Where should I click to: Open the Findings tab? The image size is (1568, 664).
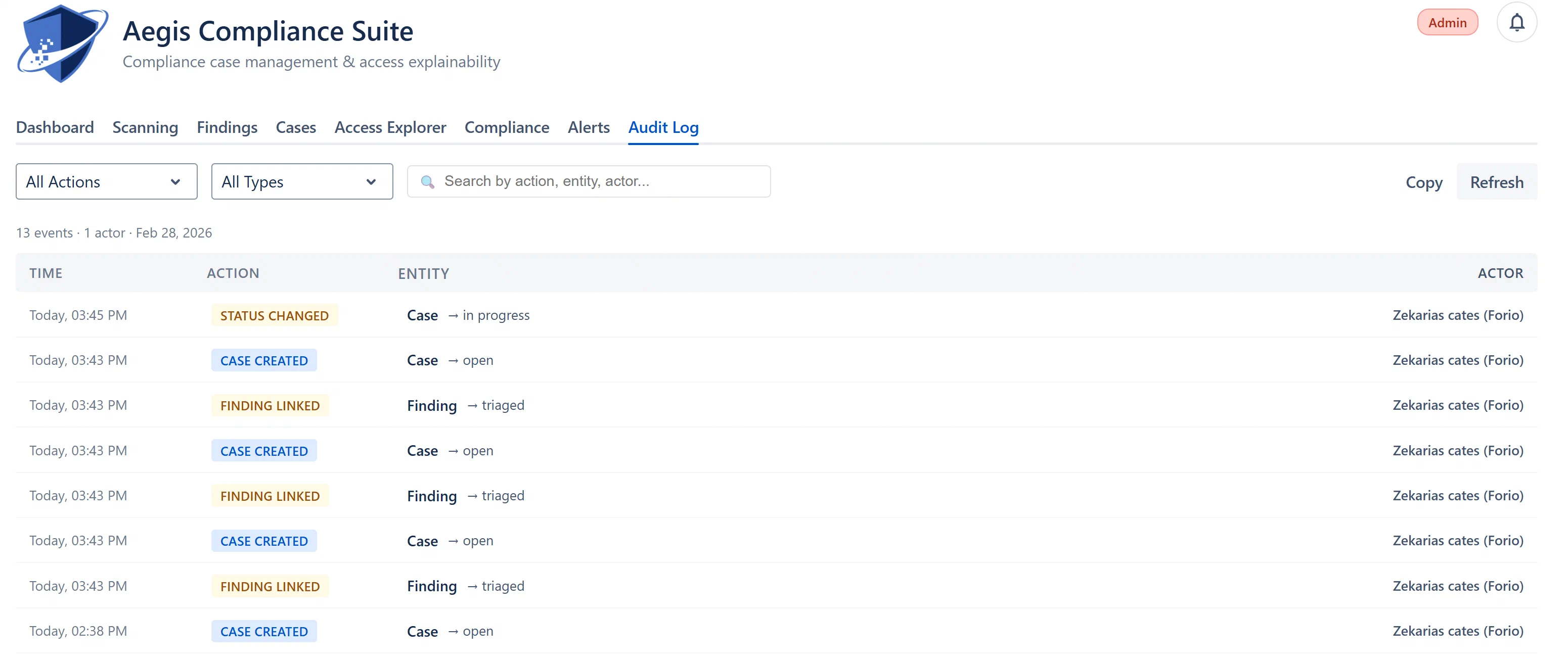(x=227, y=127)
